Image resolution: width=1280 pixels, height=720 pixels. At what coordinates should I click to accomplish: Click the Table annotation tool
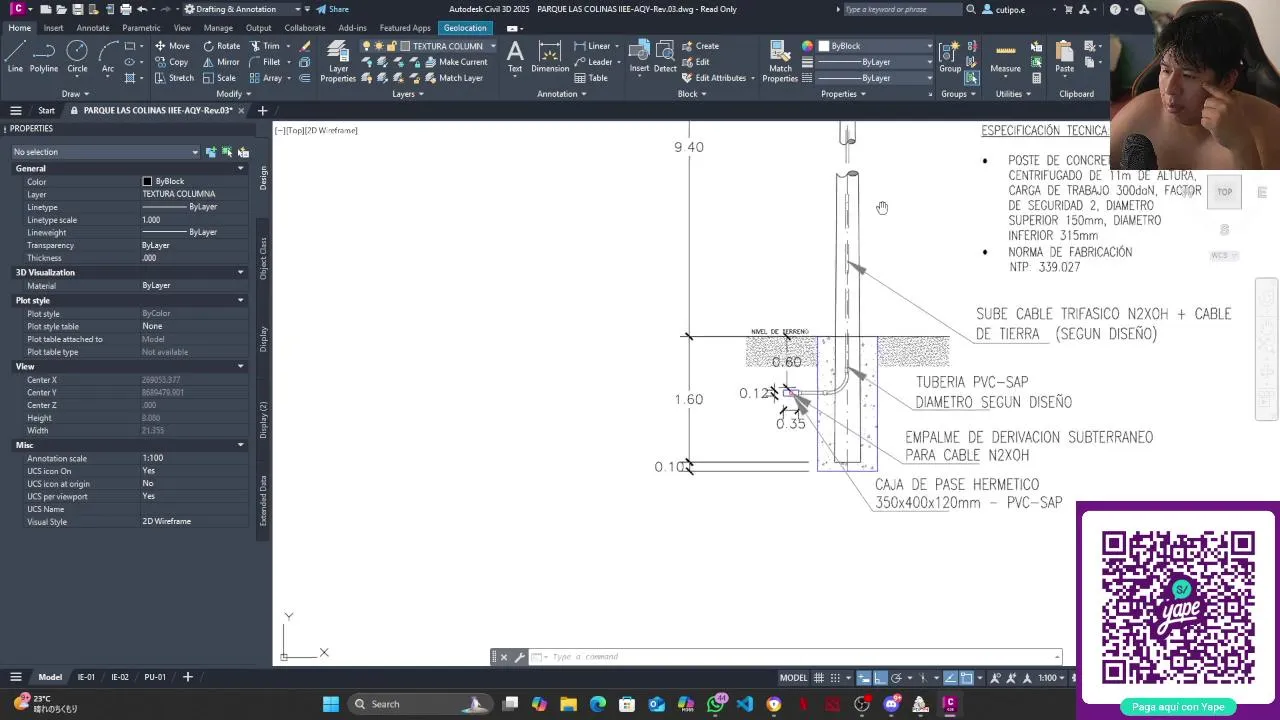point(591,78)
